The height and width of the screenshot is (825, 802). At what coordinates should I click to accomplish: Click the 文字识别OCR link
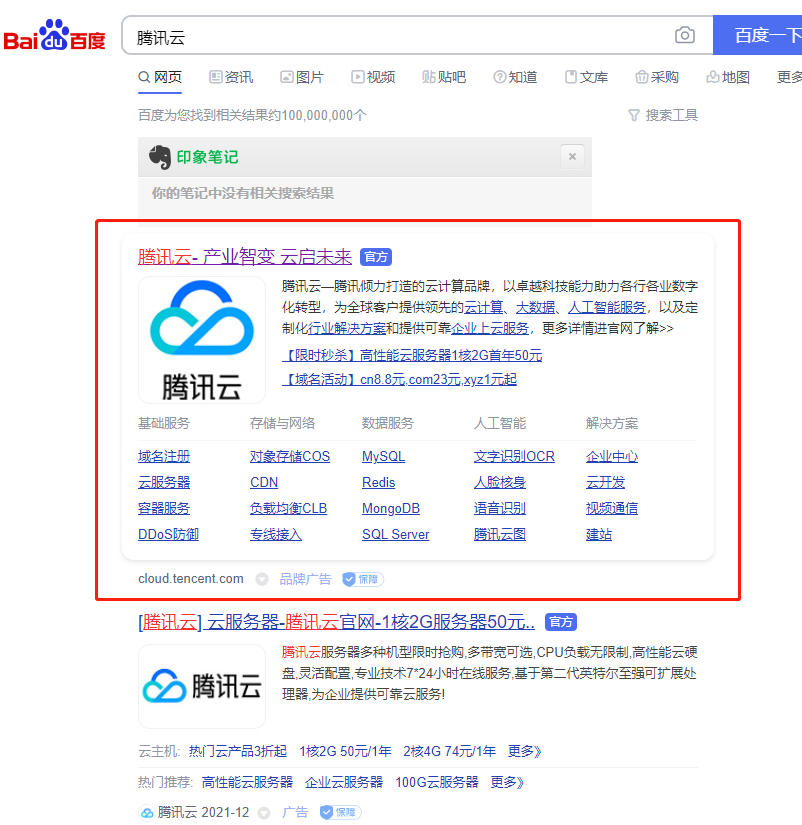(514, 456)
